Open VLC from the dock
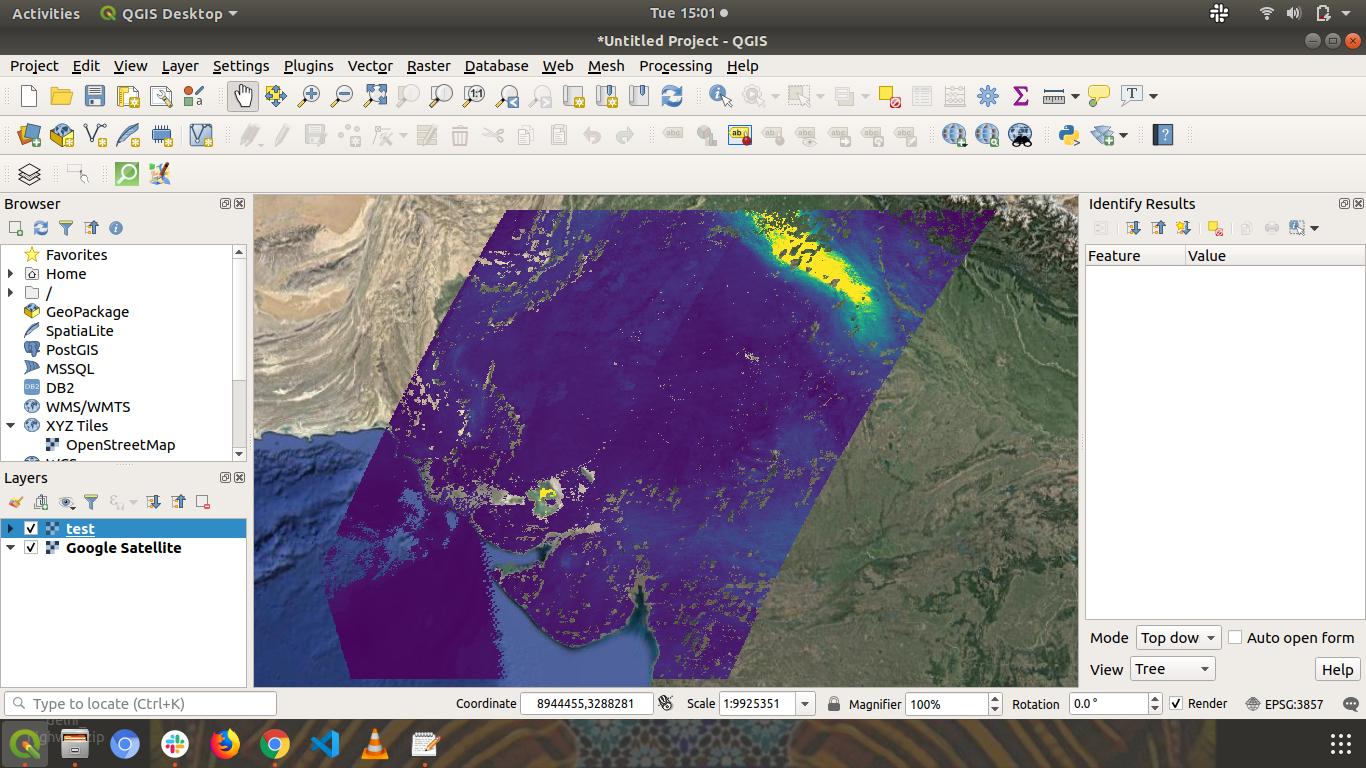Image resolution: width=1366 pixels, height=768 pixels. tap(375, 744)
